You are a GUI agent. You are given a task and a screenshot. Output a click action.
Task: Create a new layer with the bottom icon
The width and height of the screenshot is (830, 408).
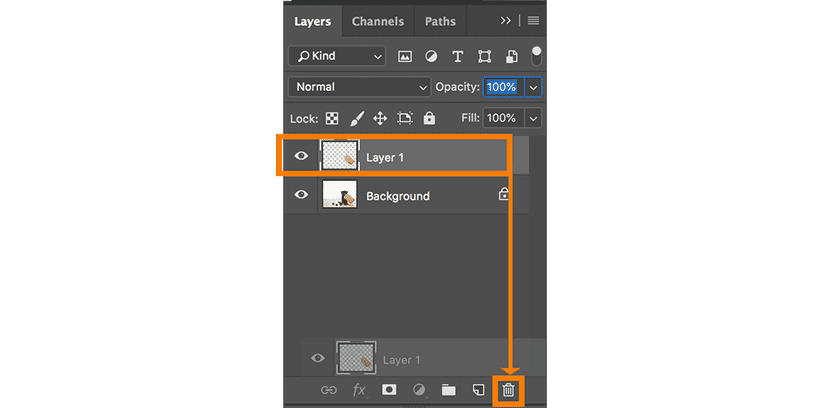pyautogui.click(x=479, y=389)
